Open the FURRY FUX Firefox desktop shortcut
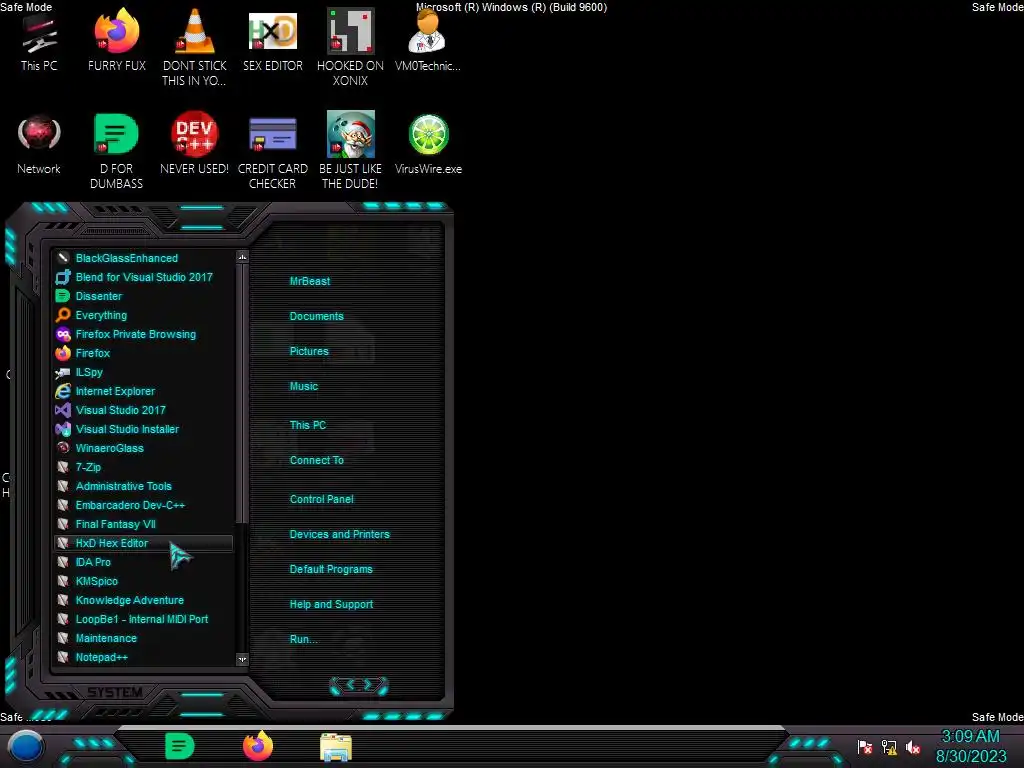Image resolution: width=1024 pixels, height=768 pixels. pyautogui.click(x=117, y=39)
